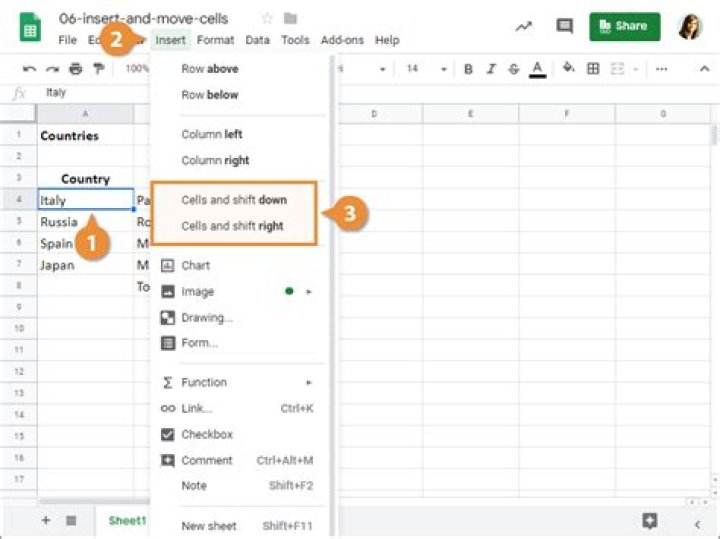Click the undo arrow icon

29,69
